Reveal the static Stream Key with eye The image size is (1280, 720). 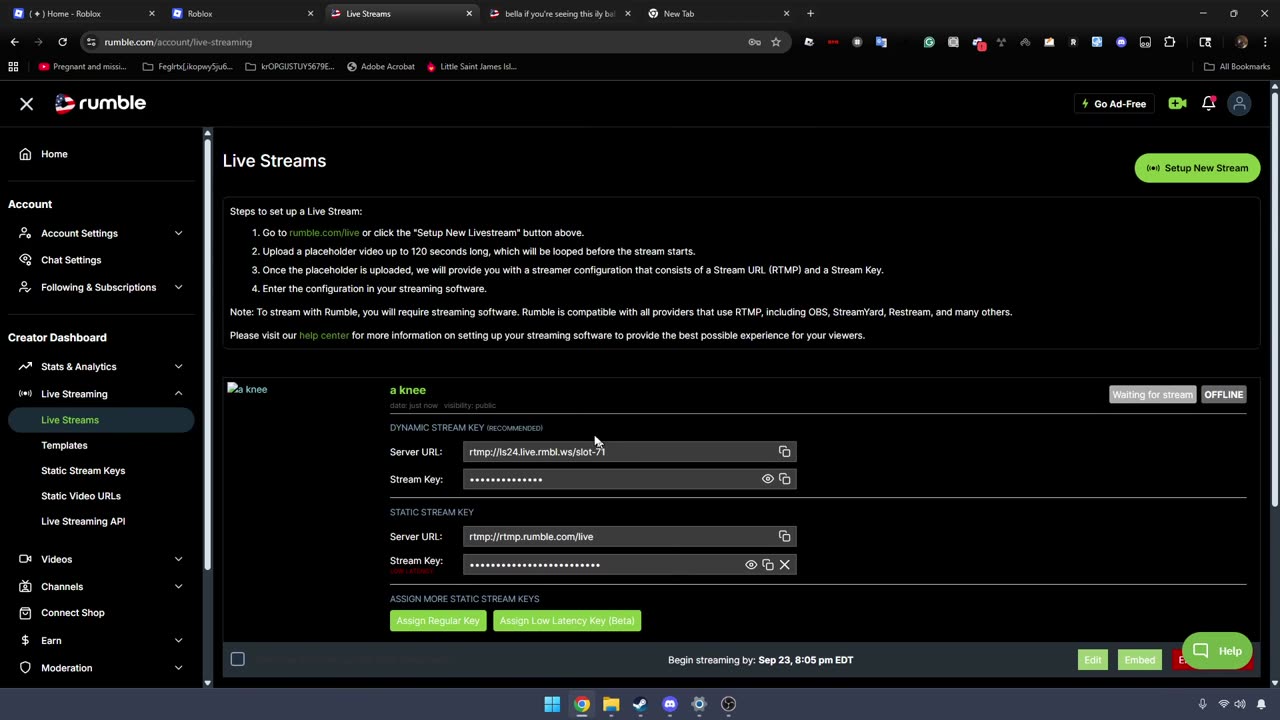click(751, 565)
